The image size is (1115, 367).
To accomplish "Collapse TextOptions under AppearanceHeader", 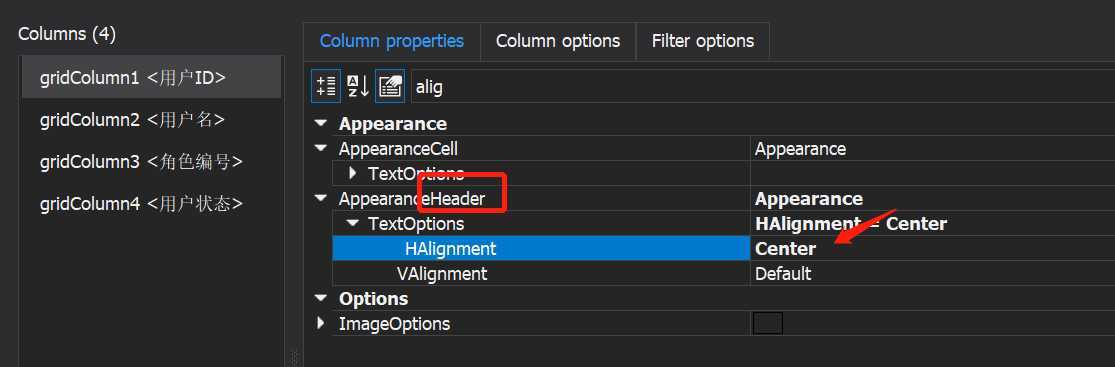I will pos(353,223).
